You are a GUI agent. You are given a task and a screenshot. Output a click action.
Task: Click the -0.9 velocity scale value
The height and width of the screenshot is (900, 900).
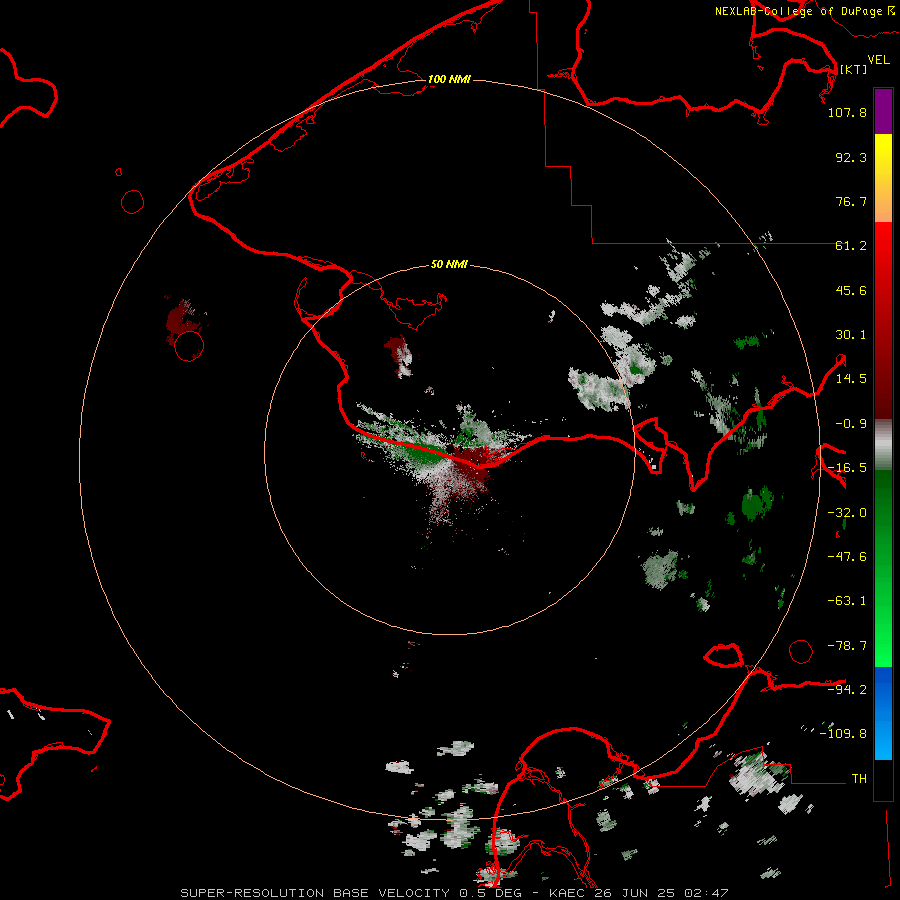tap(851, 424)
